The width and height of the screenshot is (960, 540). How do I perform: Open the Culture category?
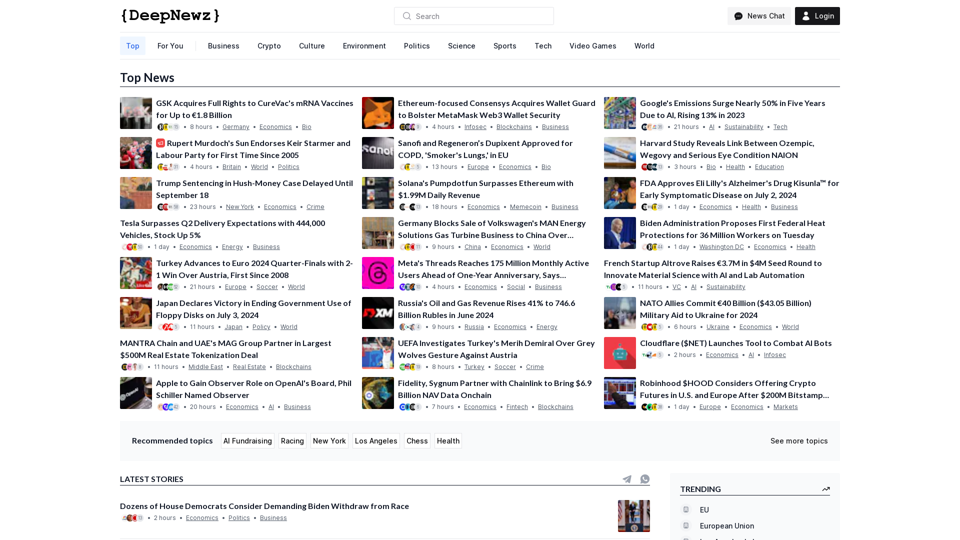coord(312,46)
